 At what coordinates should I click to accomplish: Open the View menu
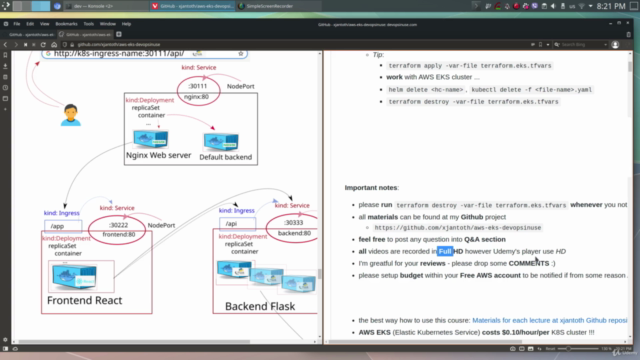click(x=44, y=24)
